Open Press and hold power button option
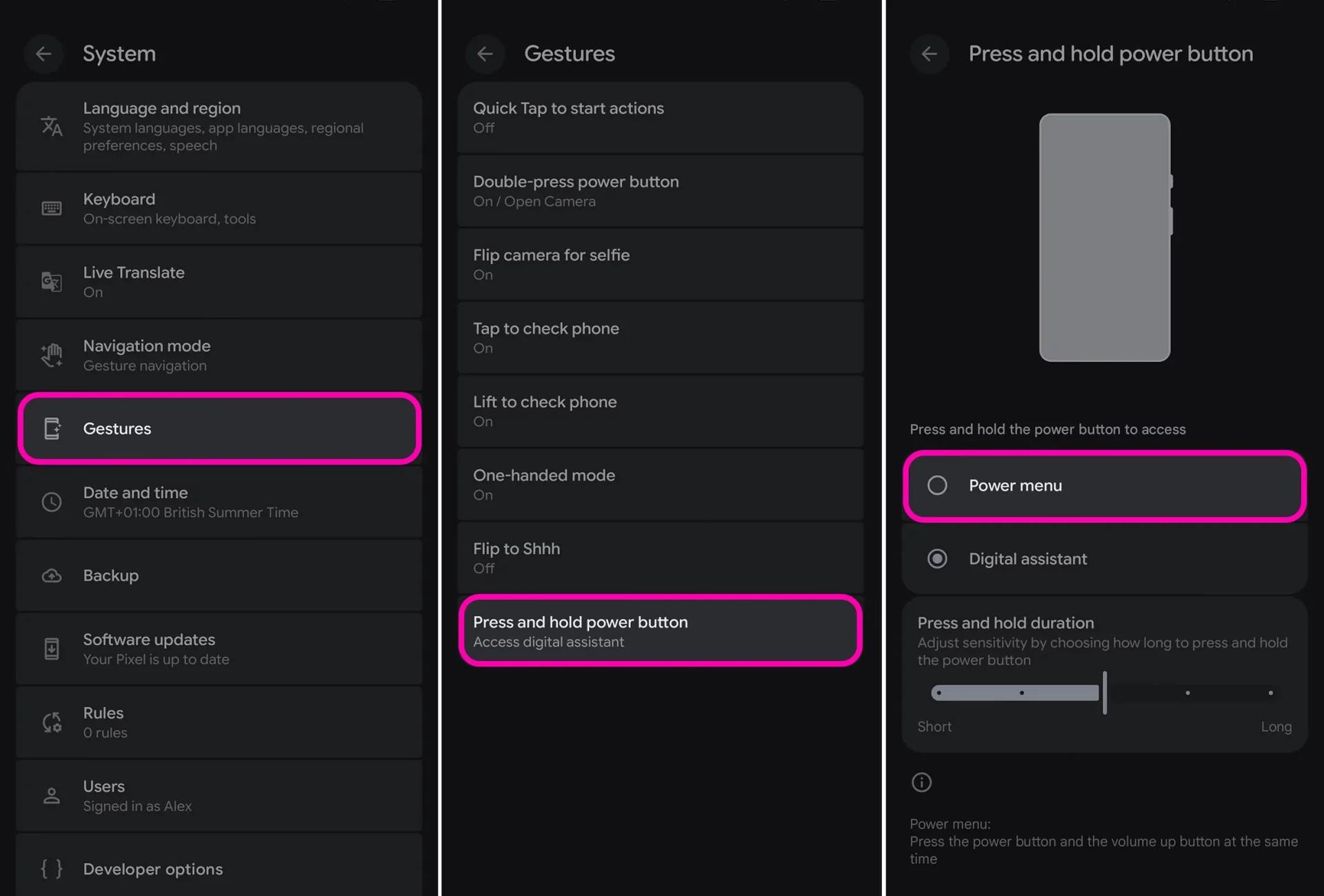The width and height of the screenshot is (1324, 896). (659, 631)
